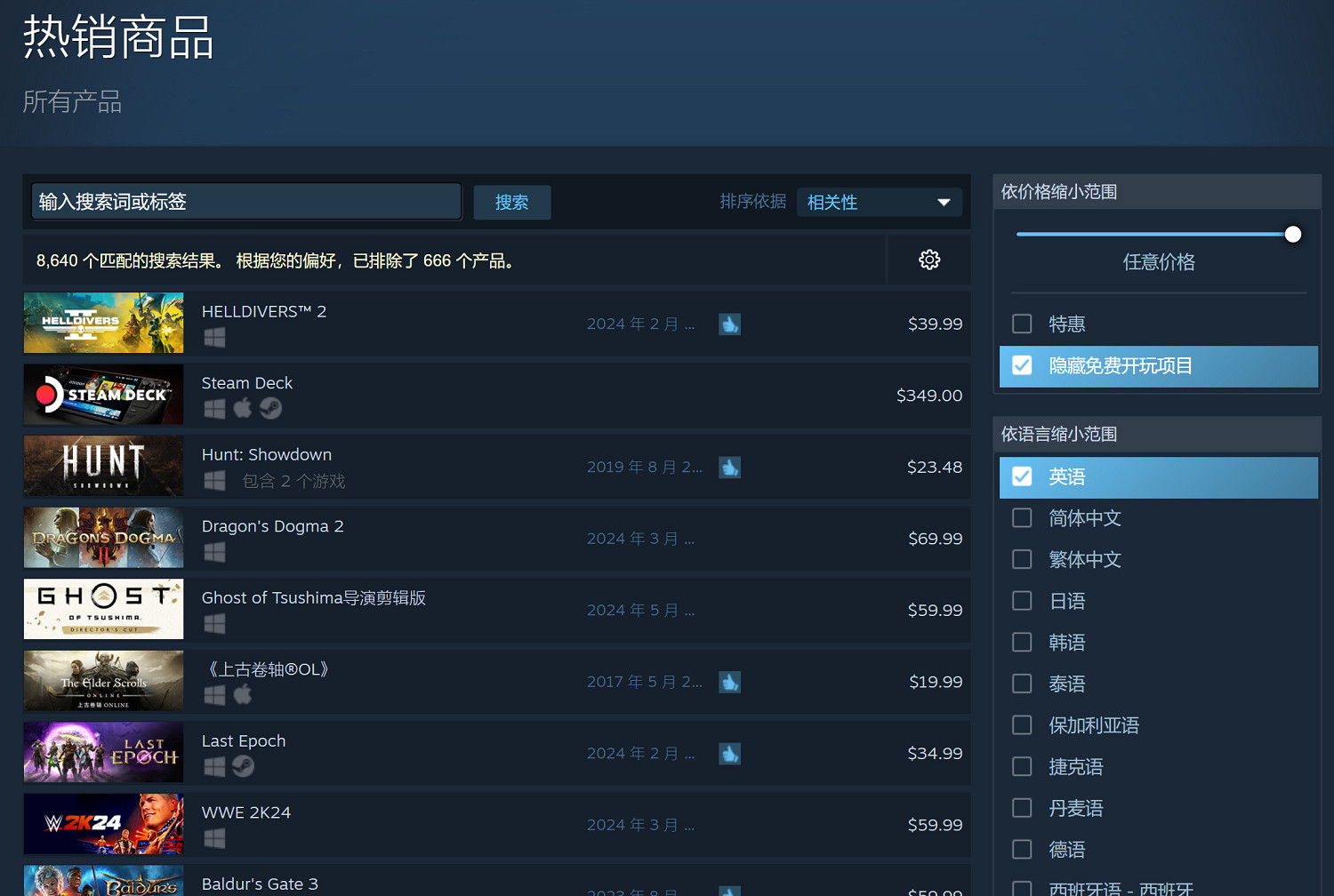Click the thumbs-up icon for Baldur's Gate 3
The image size is (1334, 896).
[x=729, y=890]
